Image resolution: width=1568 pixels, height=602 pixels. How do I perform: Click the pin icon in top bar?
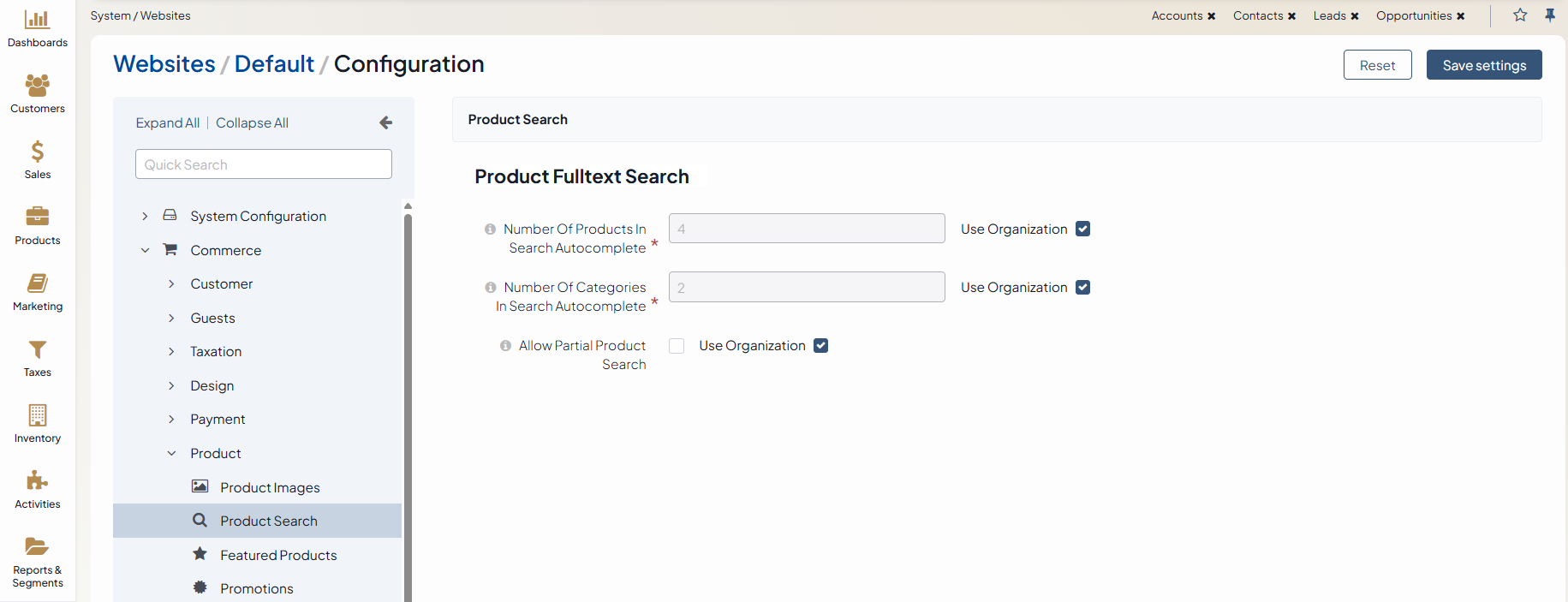click(1550, 15)
